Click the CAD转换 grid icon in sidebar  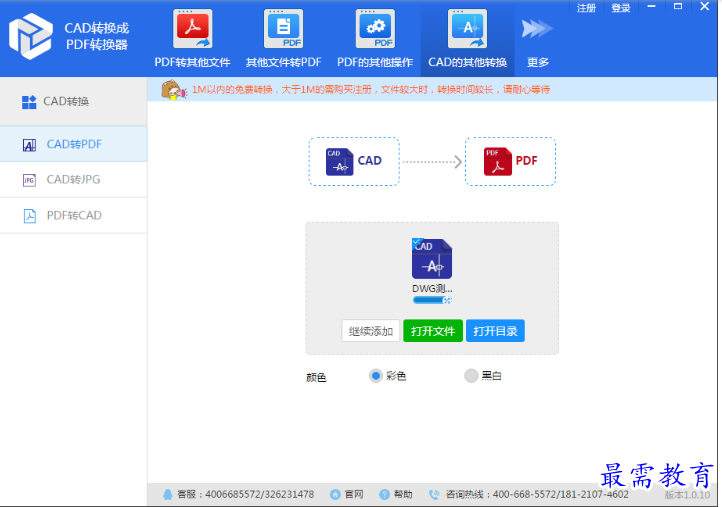[29, 102]
